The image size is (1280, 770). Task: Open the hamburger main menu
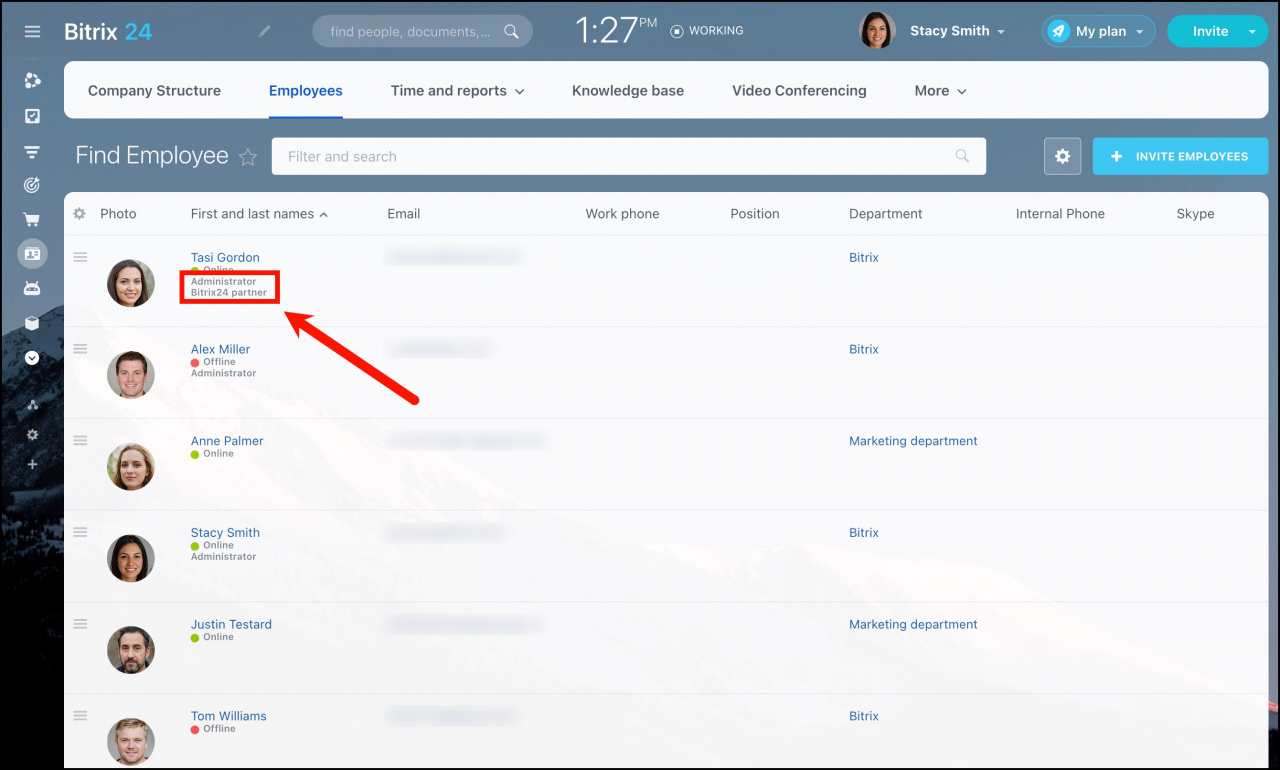point(32,32)
